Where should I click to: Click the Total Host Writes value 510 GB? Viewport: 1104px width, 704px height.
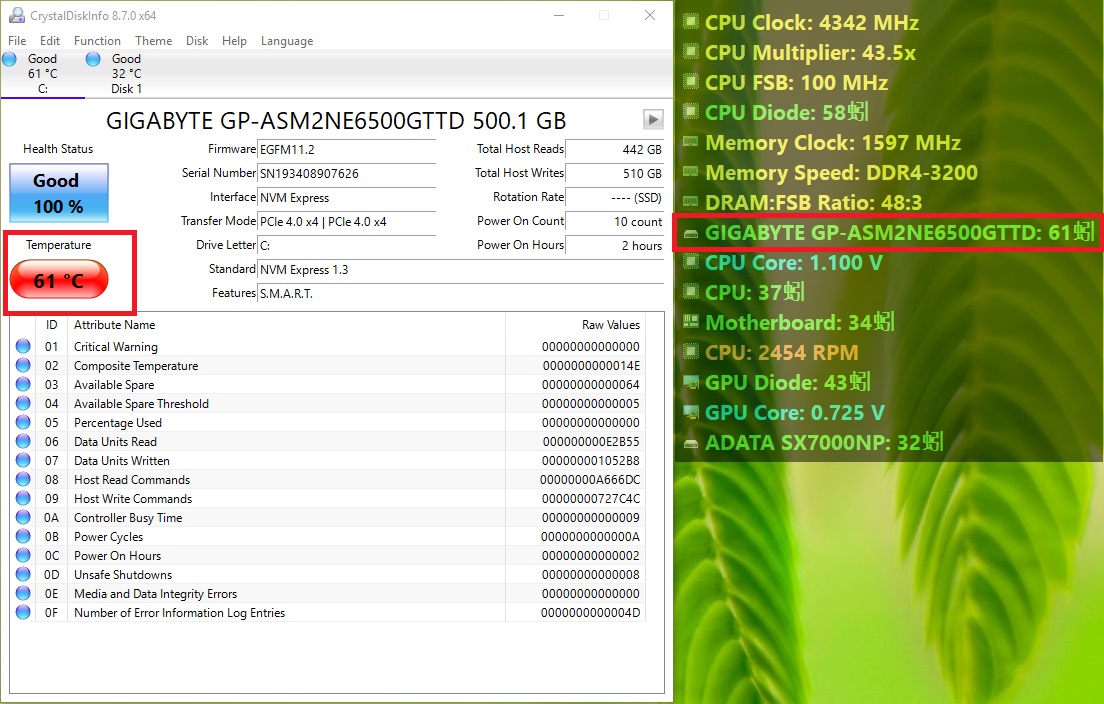tap(615, 173)
